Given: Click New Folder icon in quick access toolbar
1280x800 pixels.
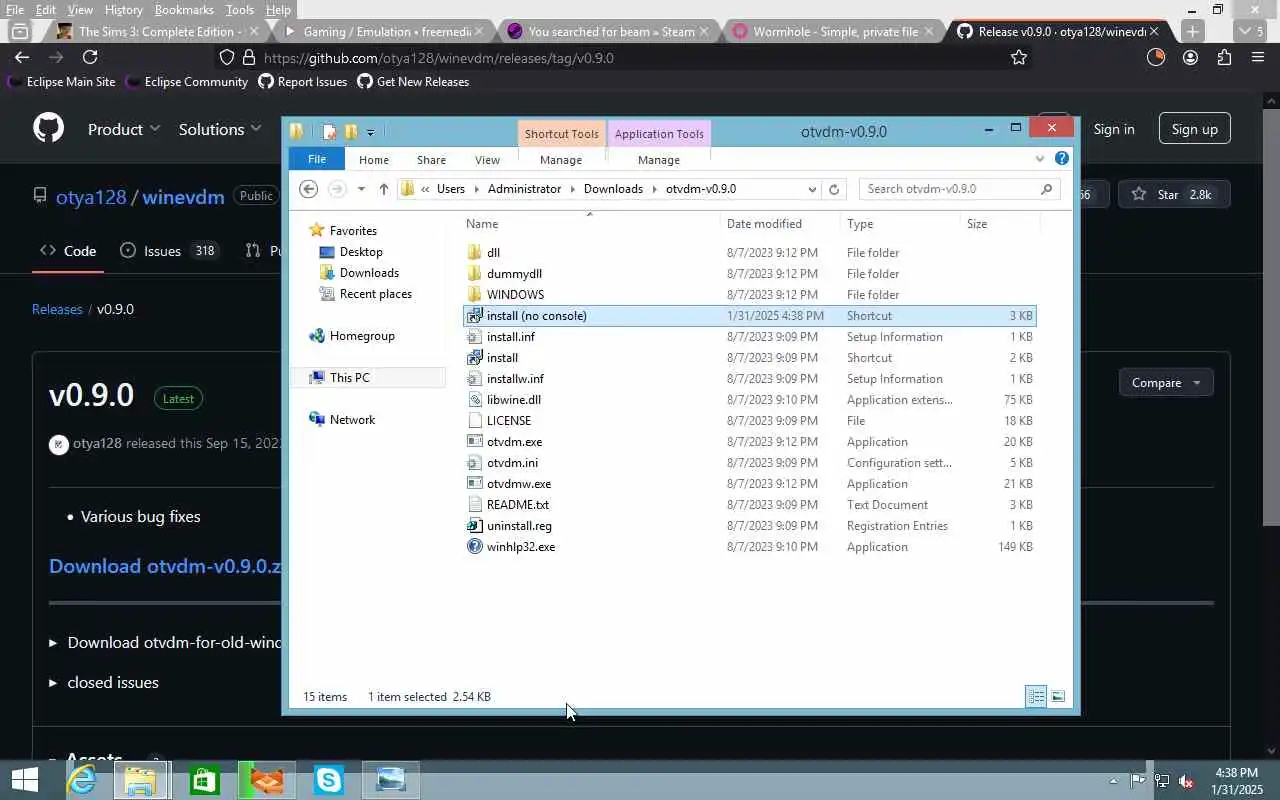Looking at the screenshot, I should tap(350, 131).
